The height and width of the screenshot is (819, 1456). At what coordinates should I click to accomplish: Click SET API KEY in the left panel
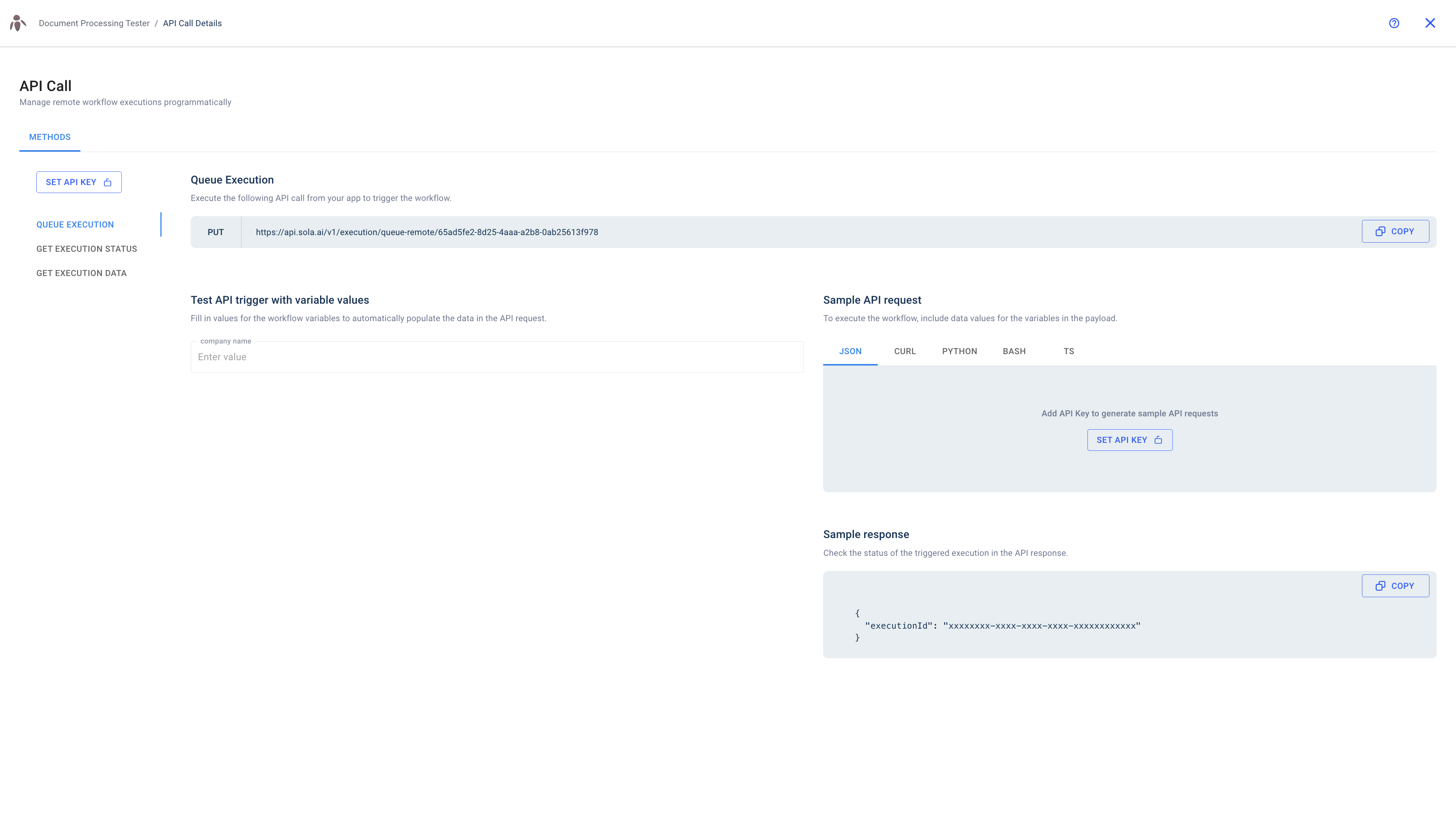(x=78, y=182)
